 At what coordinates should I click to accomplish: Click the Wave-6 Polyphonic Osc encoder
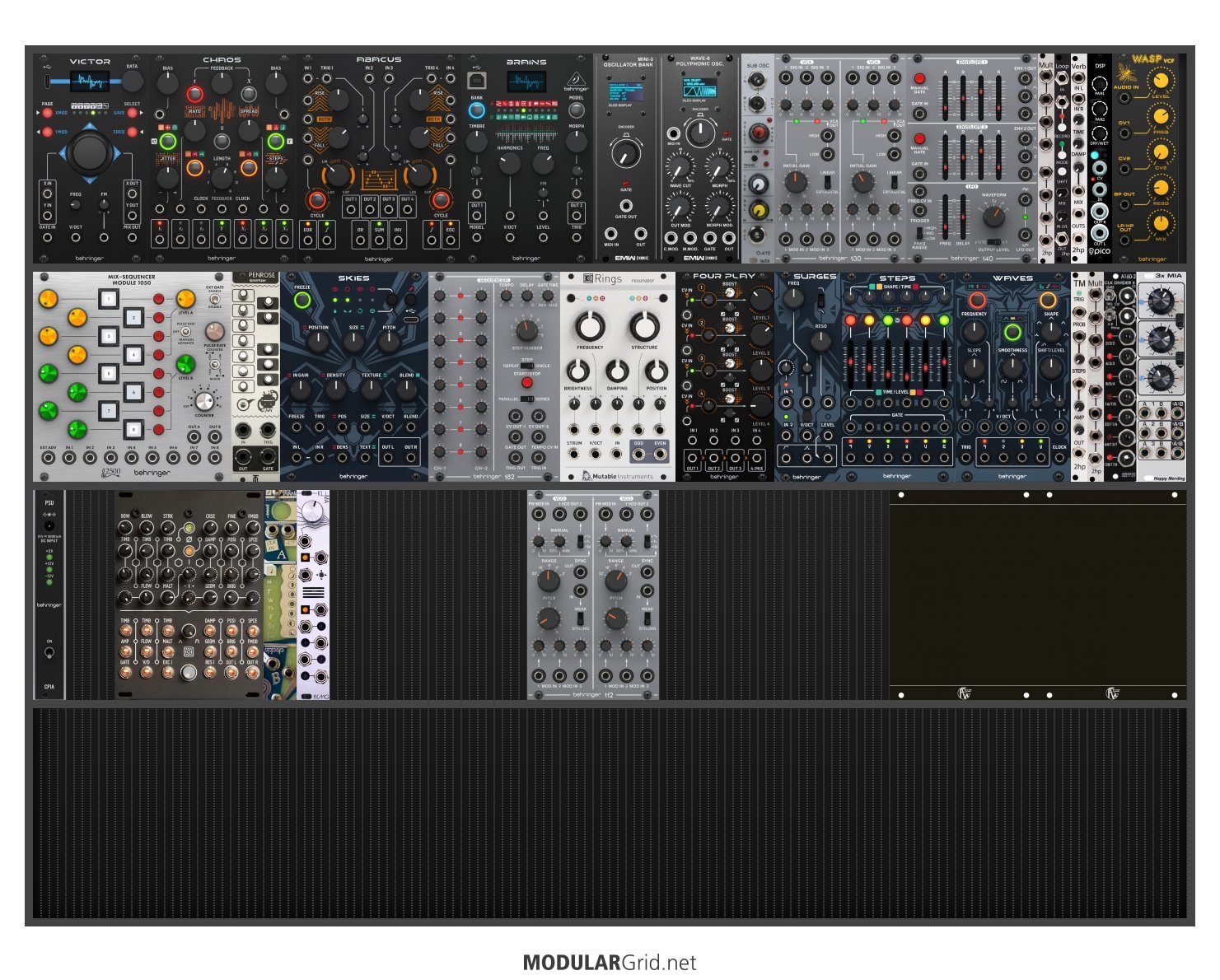click(x=699, y=133)
